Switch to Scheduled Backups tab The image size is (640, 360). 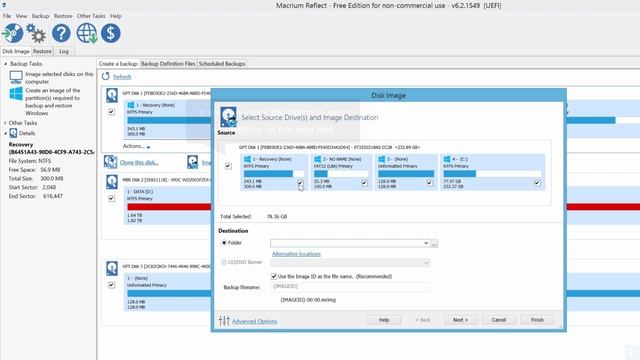[222, 64]
